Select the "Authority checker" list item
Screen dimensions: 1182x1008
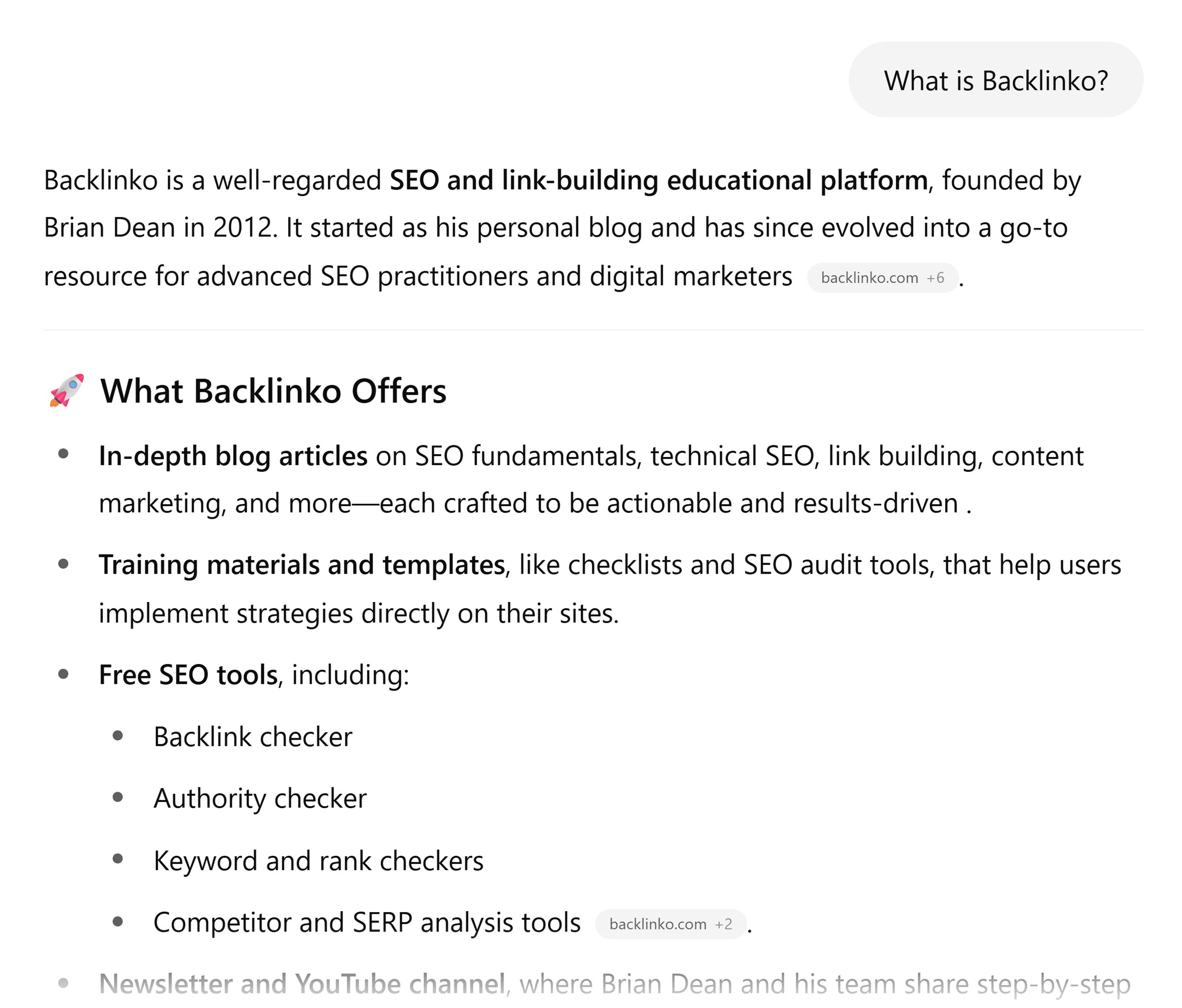260,799
